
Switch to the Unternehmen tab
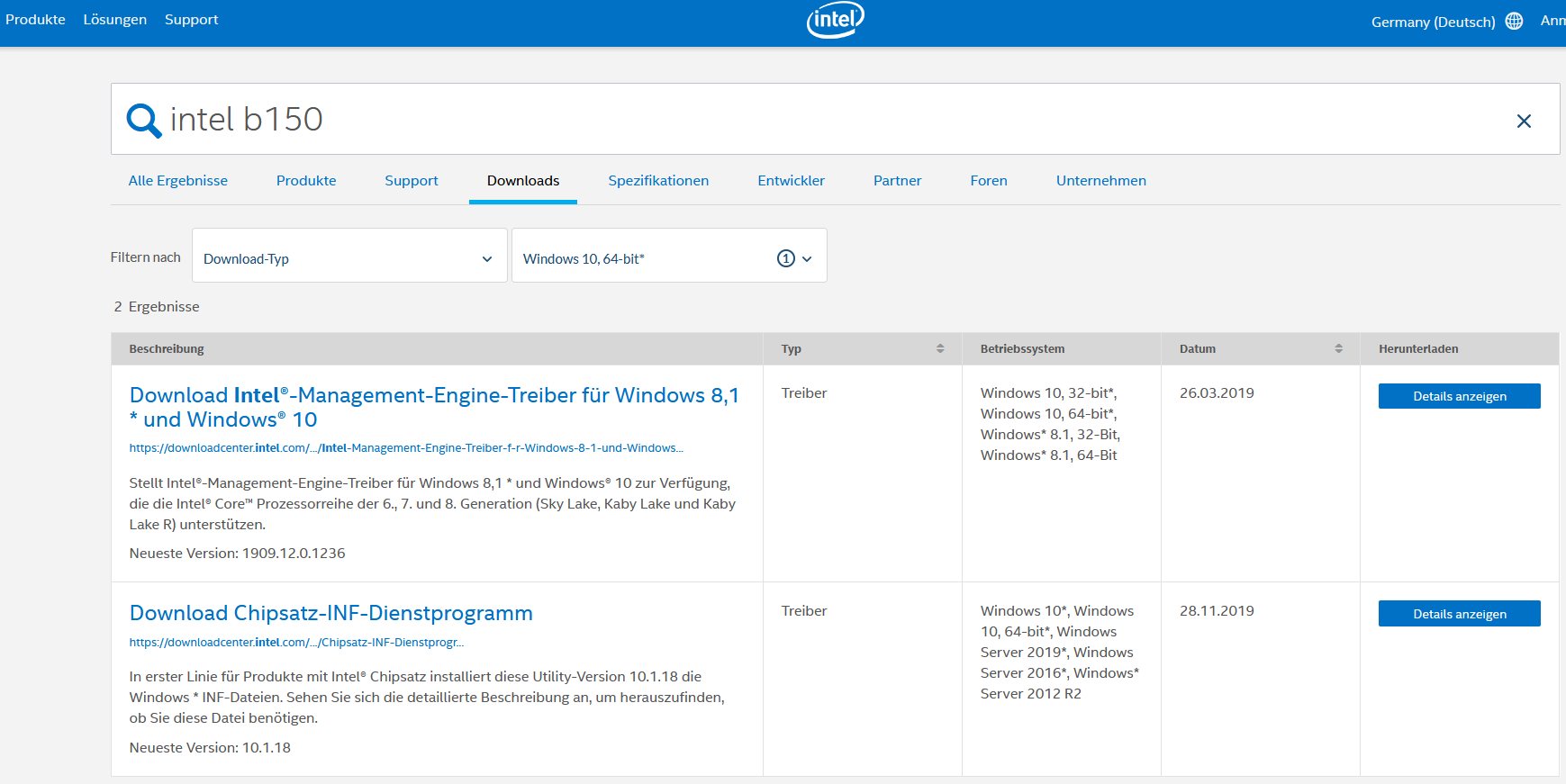(x=1101, y=181)
